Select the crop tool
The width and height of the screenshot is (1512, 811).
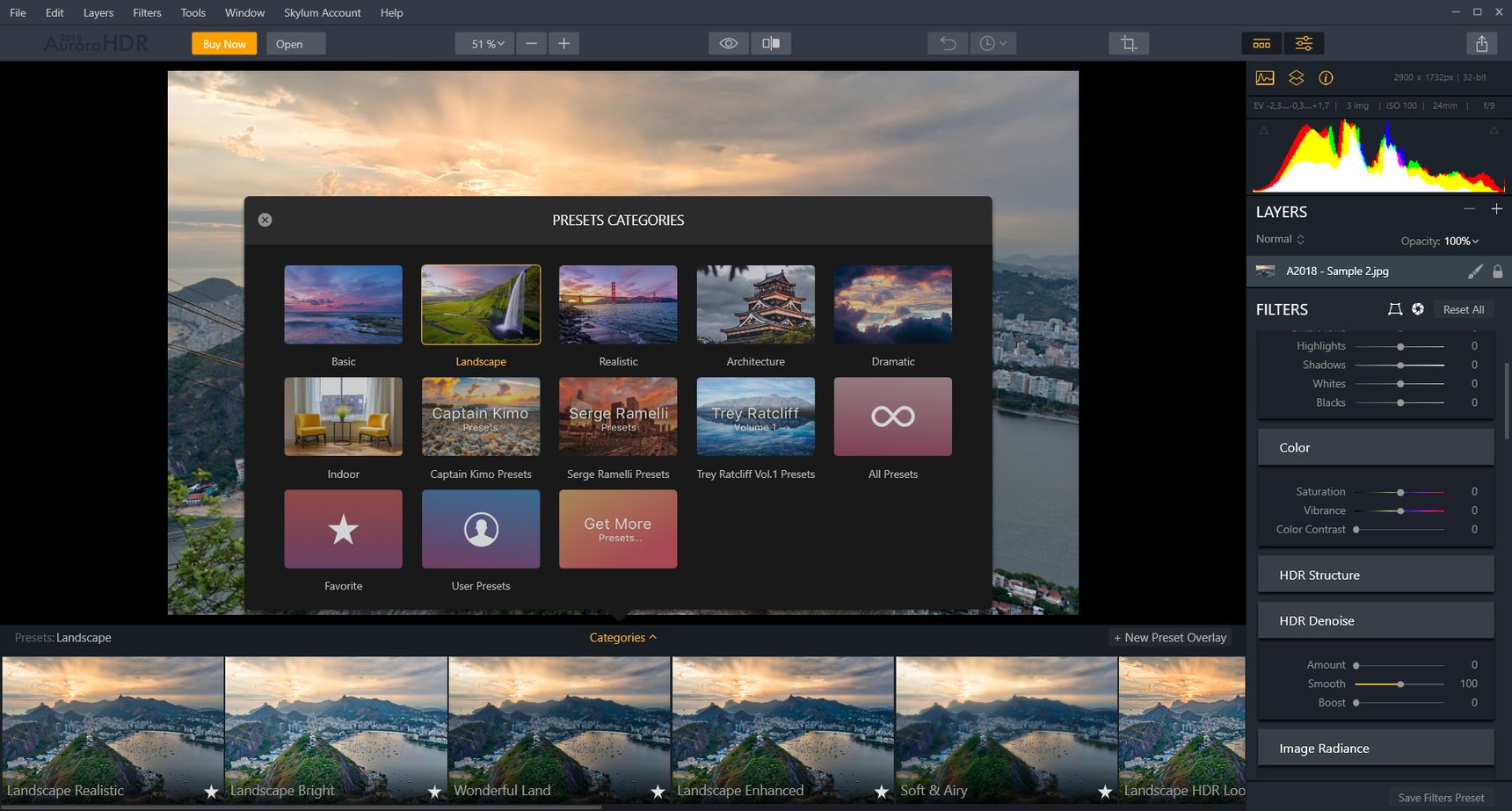(1129, 43)
